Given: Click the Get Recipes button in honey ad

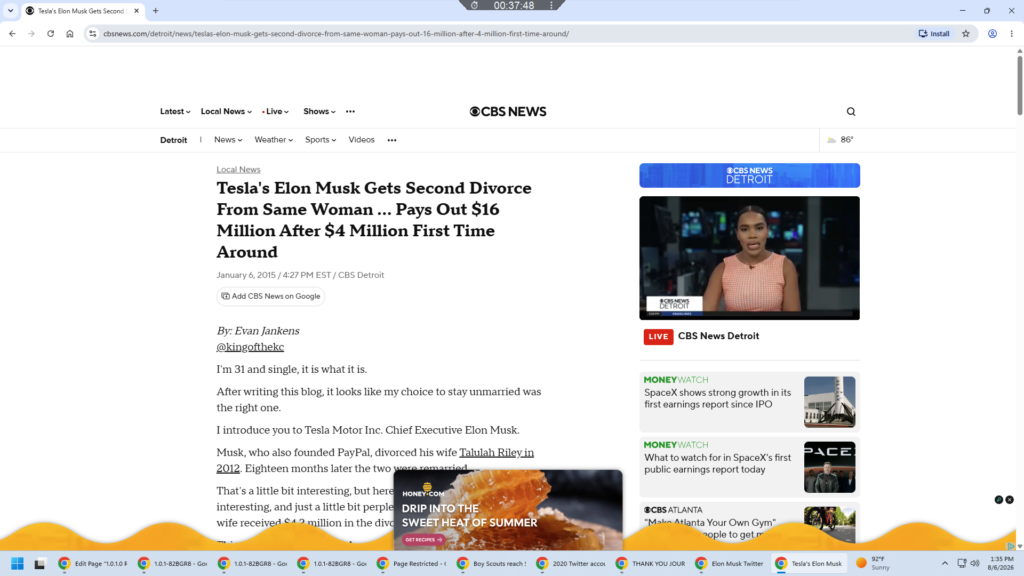Looking at the screenshot, I should [423, 539].
